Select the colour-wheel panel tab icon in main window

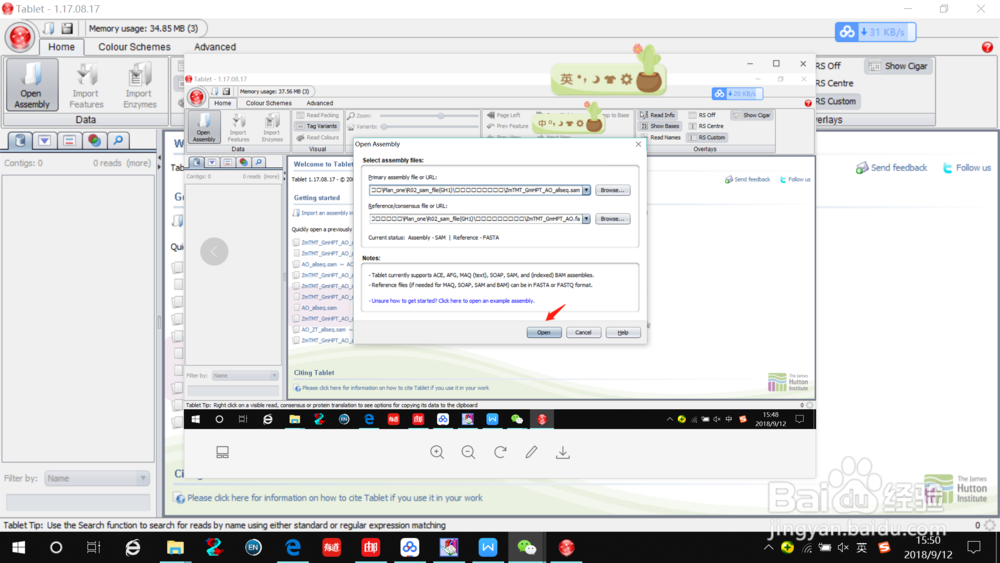pos(94,140)
